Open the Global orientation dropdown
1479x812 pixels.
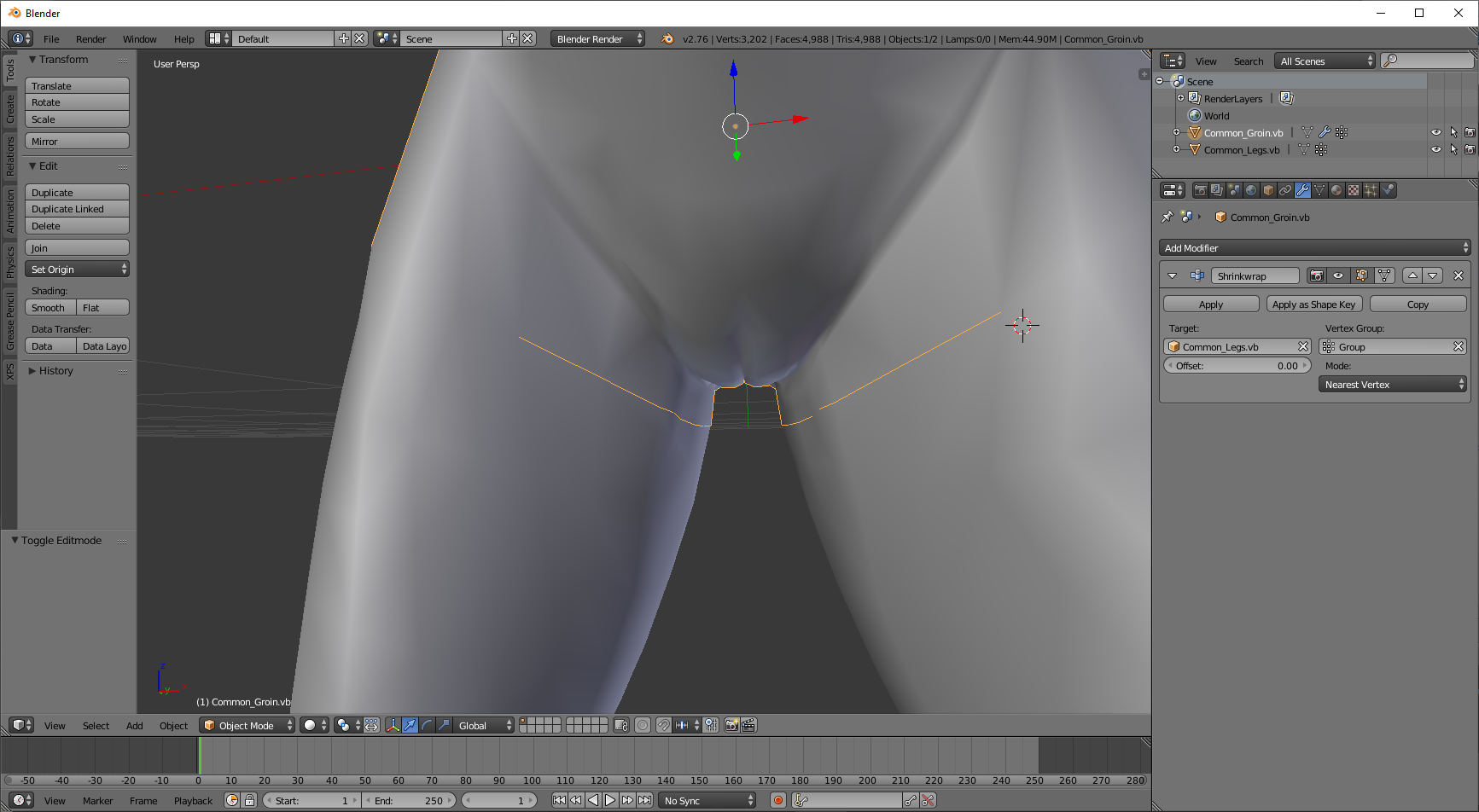point(484,725)
